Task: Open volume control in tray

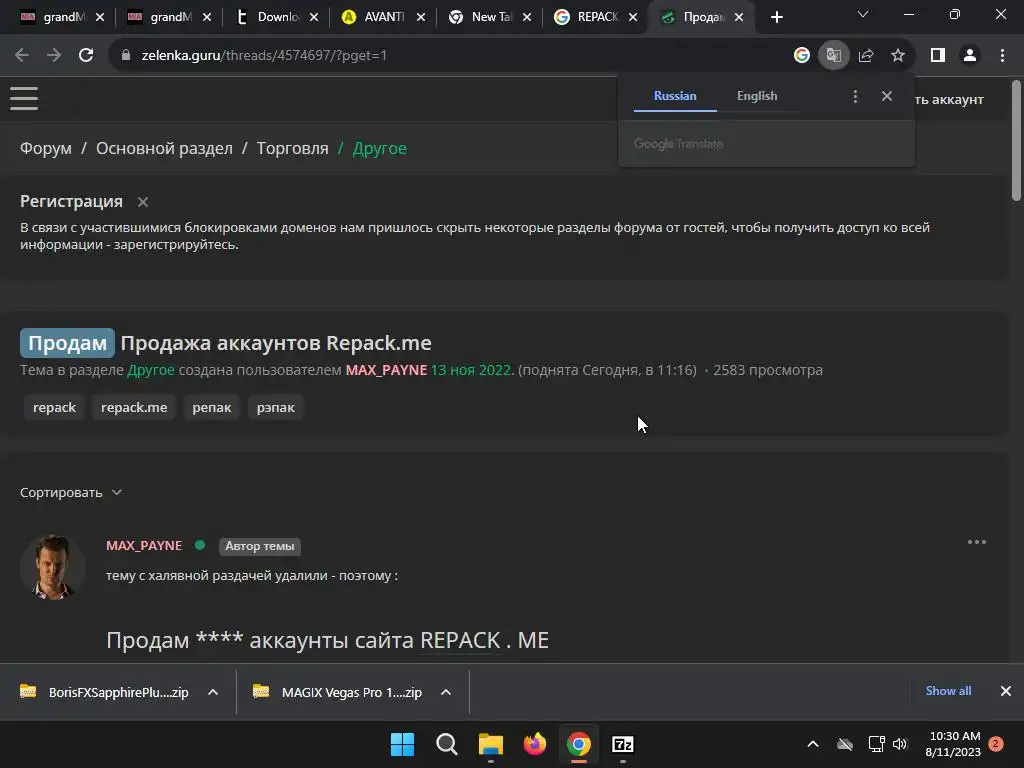Action: click(900, 744)
